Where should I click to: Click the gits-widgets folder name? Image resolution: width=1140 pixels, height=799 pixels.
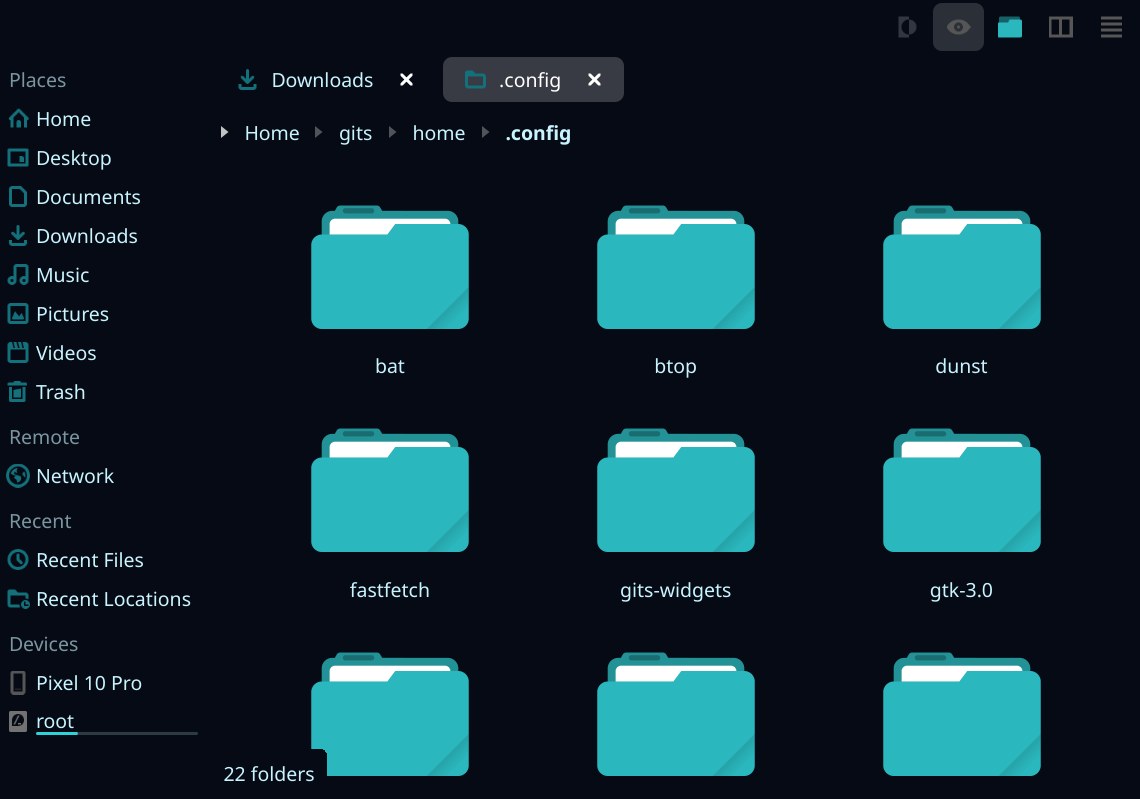pos(675,590)
